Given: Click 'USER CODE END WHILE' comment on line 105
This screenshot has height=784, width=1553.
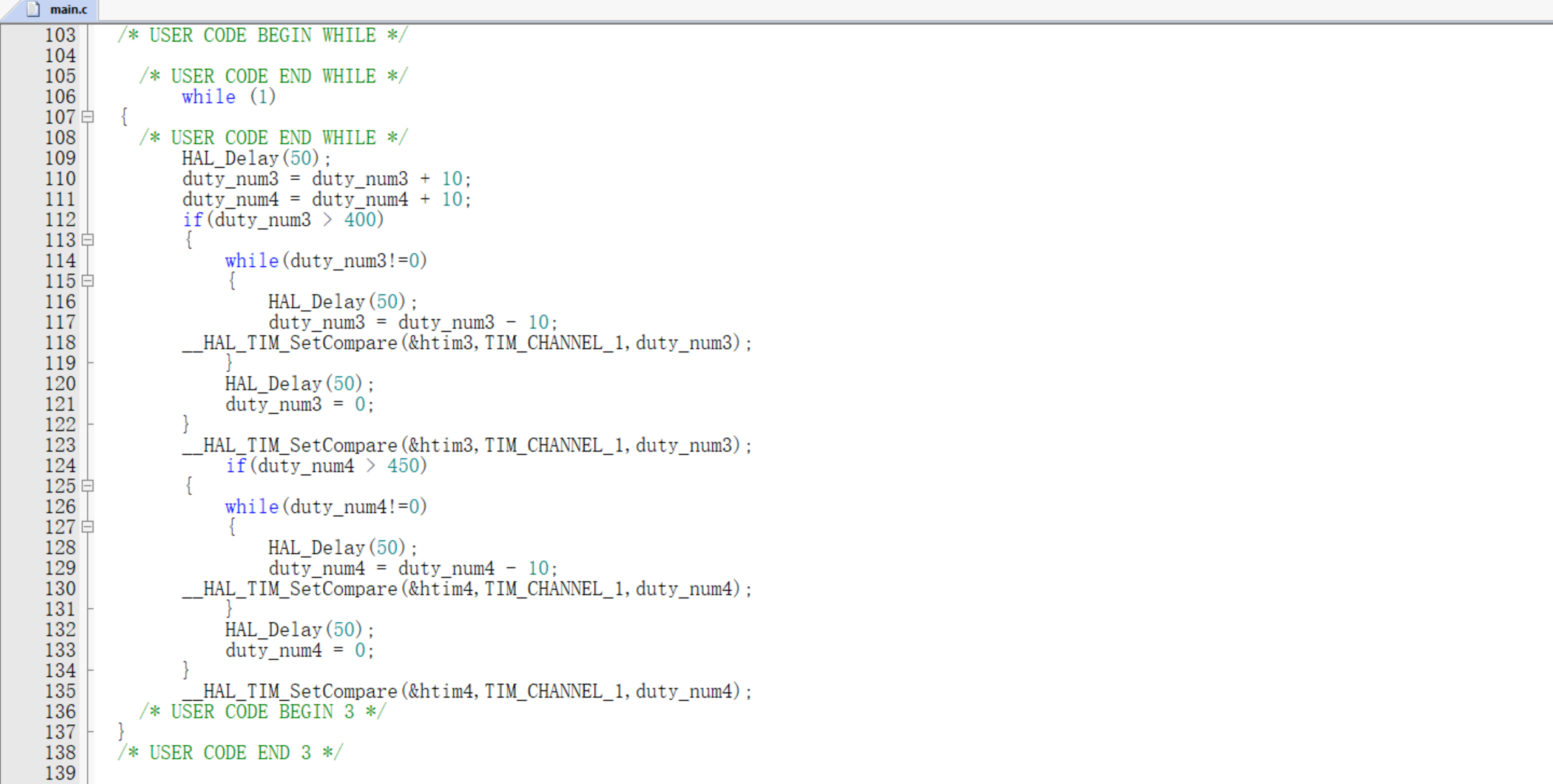Looking at the screenshot, I should pyautogui.click(x=273, y=76).
